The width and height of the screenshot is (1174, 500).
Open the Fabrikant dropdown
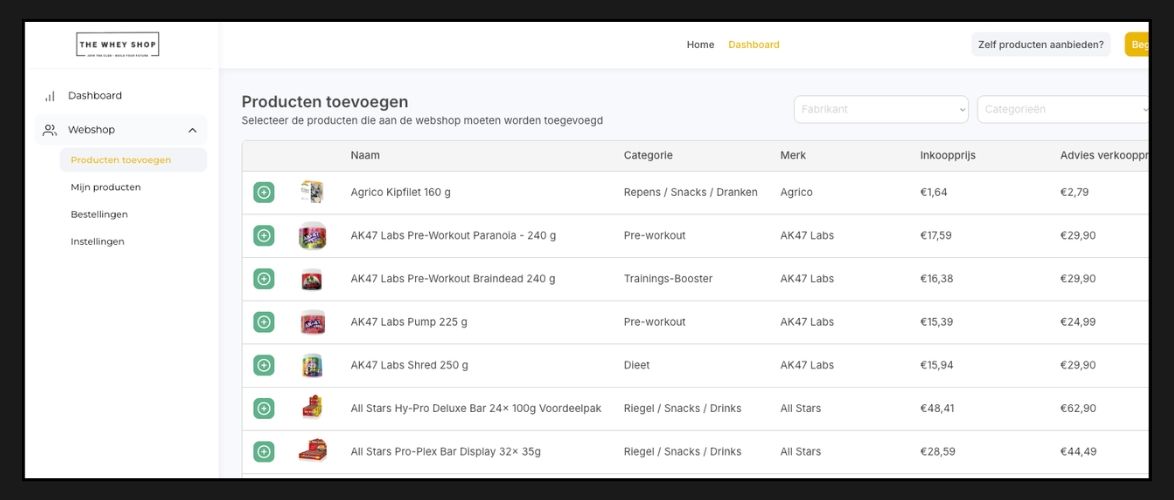click(x=881, y=109)
